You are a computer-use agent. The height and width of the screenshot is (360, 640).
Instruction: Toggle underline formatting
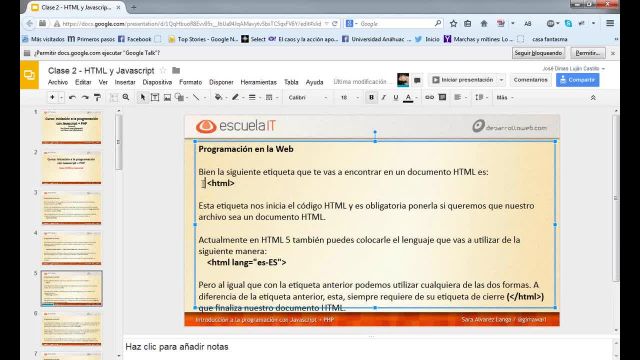tap(396, 98)
